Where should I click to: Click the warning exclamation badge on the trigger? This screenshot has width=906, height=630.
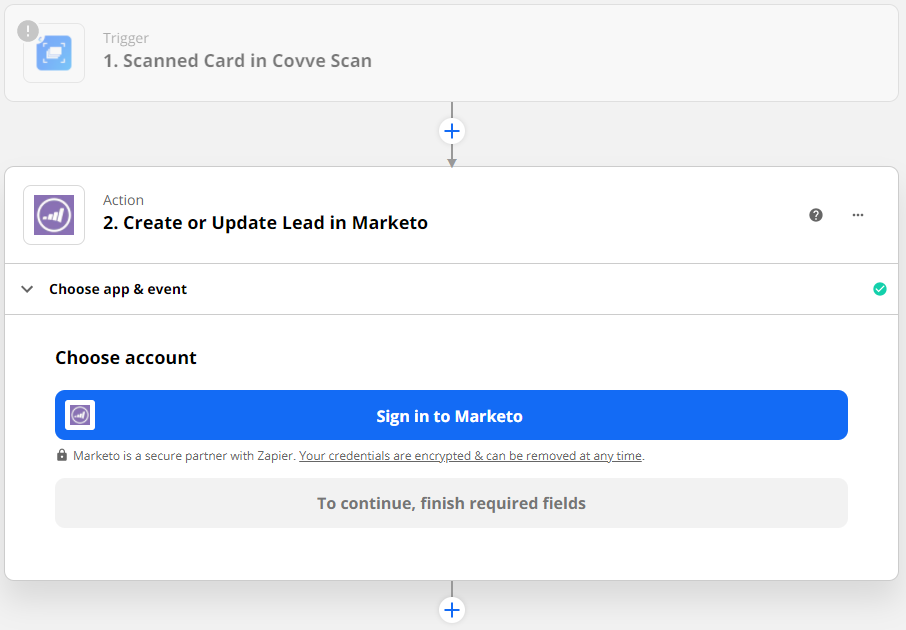coord(28,30)
